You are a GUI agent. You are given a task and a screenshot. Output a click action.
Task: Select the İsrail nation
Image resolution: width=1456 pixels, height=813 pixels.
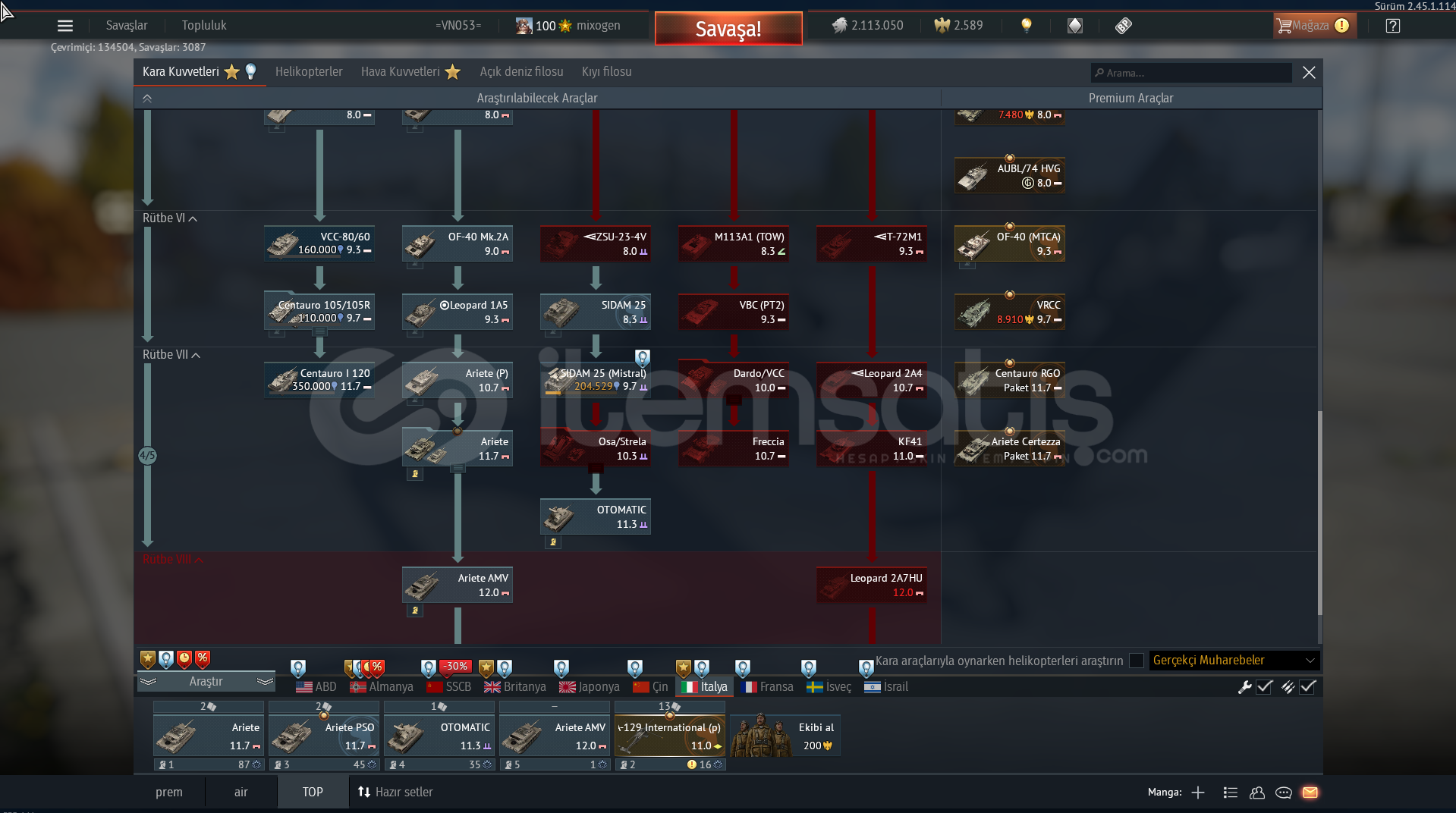point(886,687)
